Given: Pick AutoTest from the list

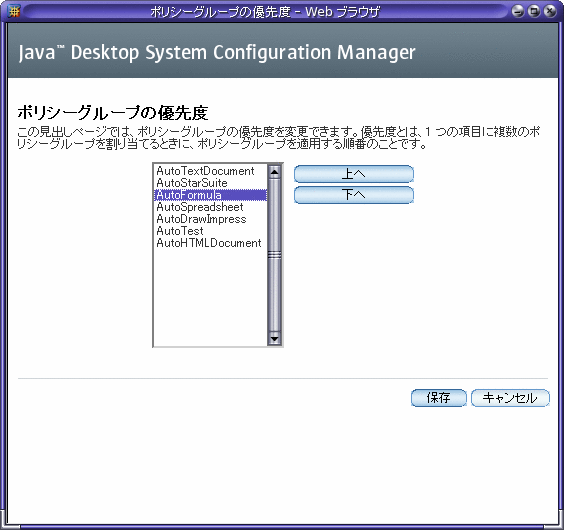Looking at the screenshot, I should pos(210,231).
